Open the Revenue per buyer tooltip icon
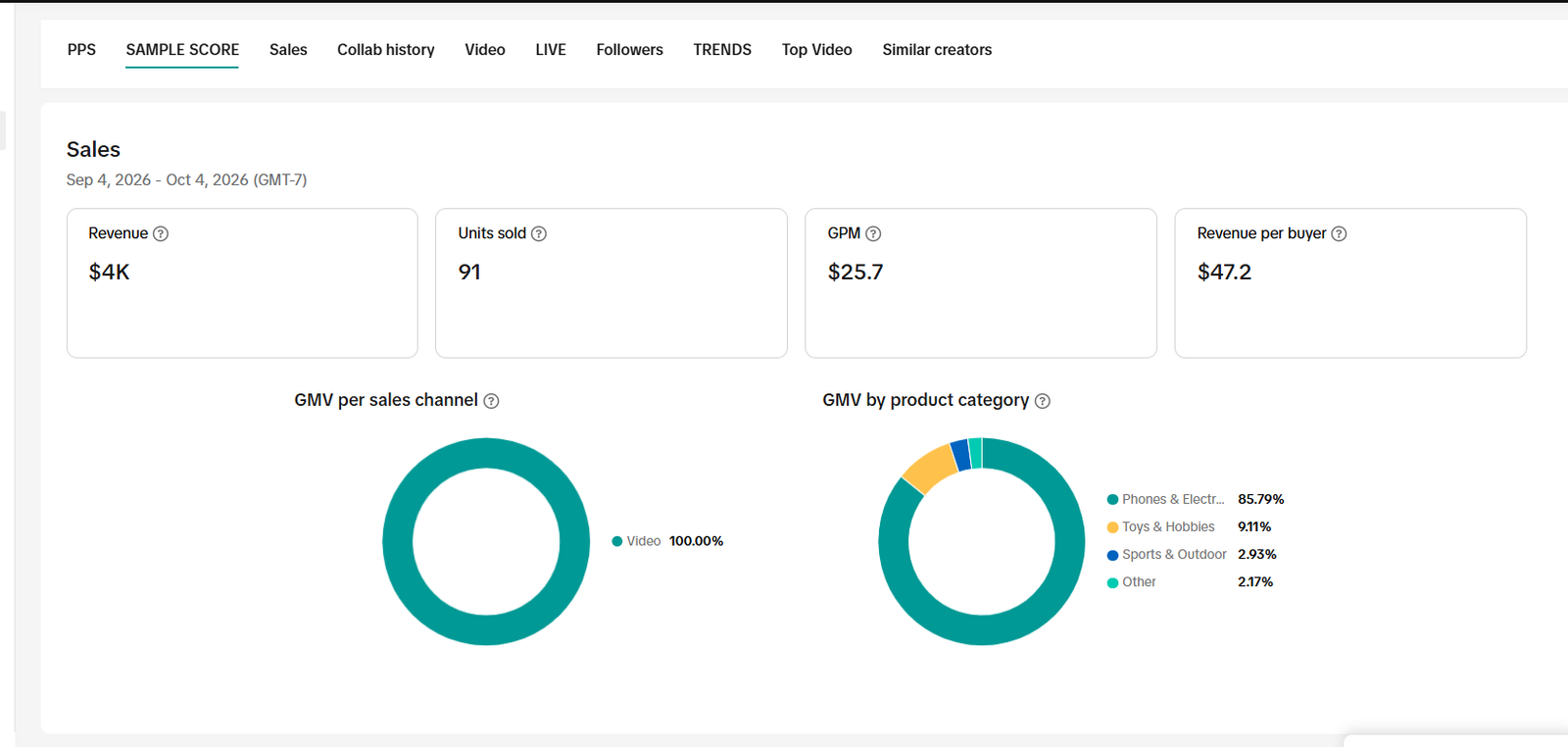 pos(1339,234)
